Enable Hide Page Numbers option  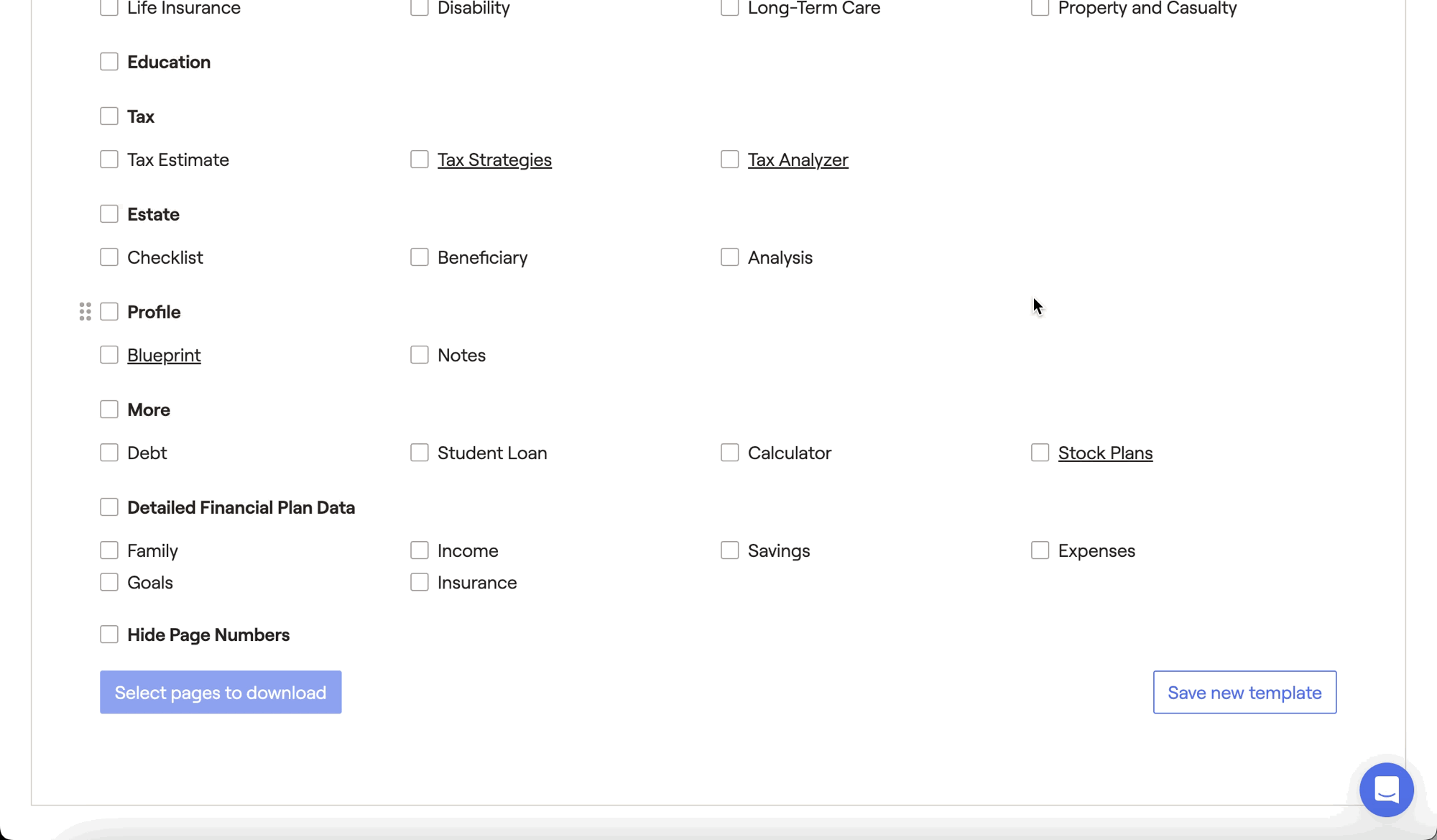tap(109, 634)
